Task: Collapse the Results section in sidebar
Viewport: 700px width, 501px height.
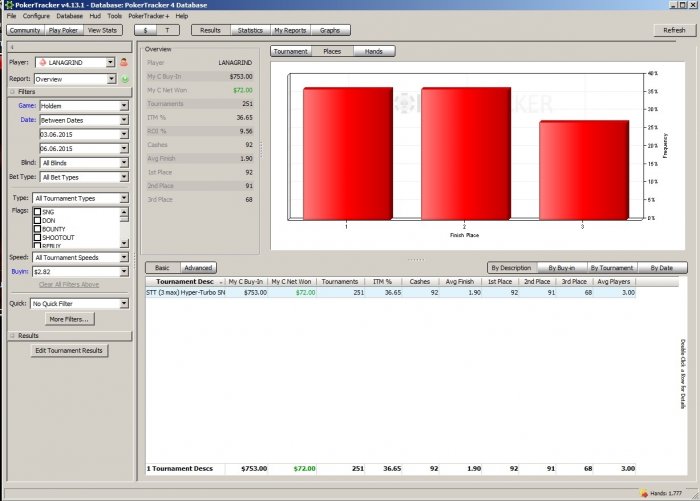Action: [x=12, y=335]
